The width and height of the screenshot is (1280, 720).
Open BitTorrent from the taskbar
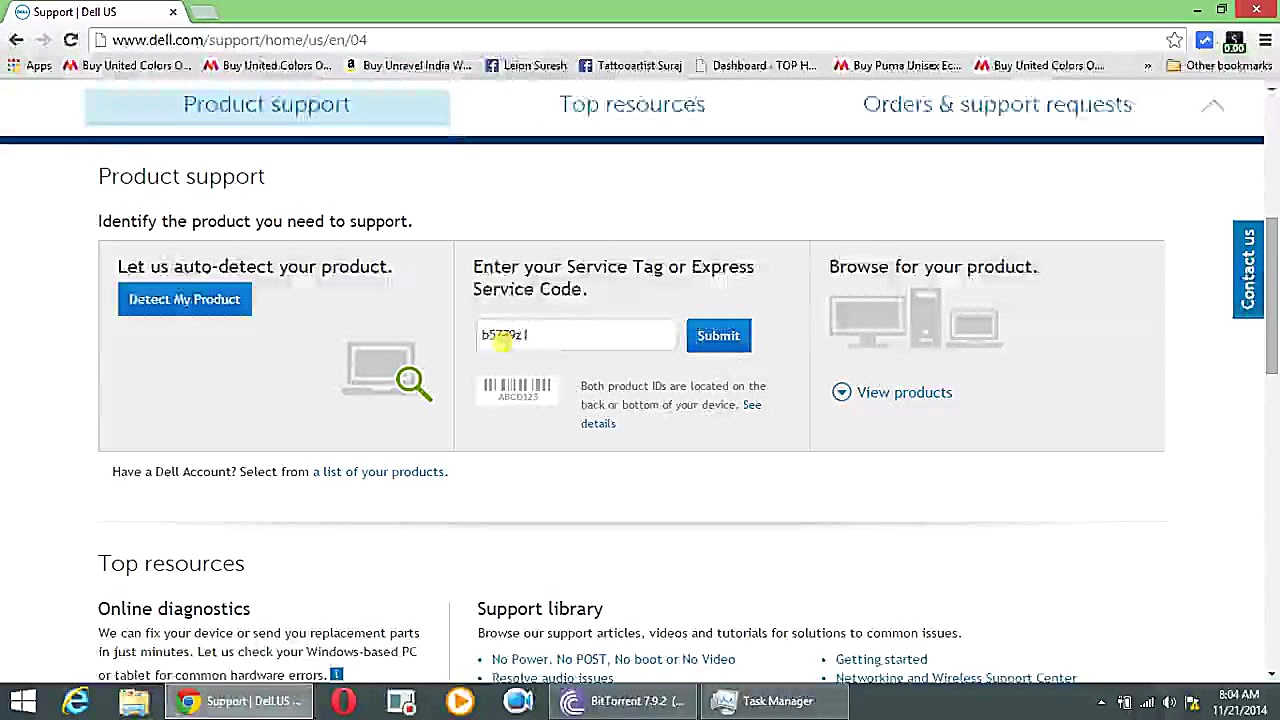click(x=622, y=700)
